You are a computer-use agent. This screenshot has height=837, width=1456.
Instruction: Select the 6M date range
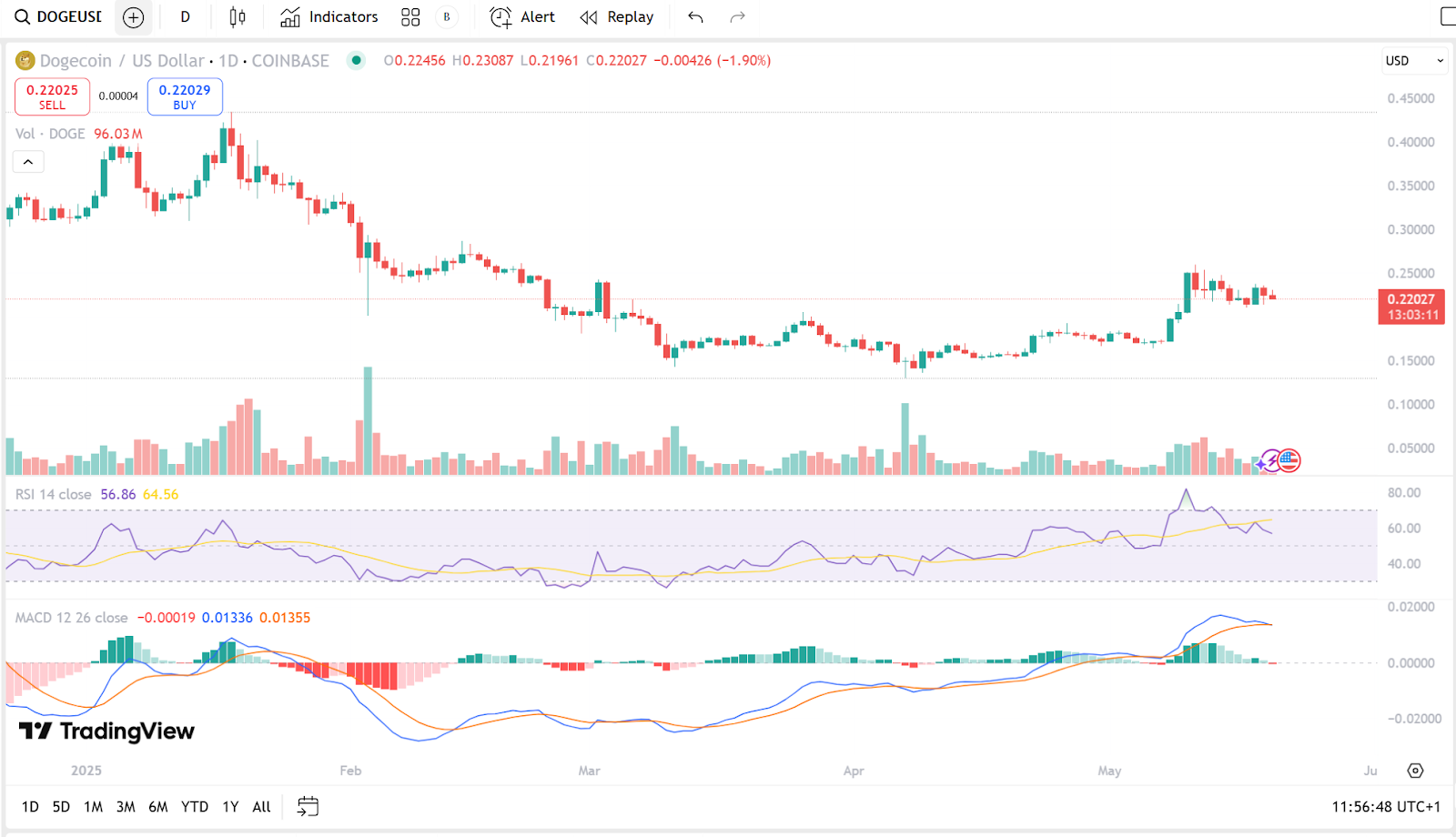[x=158, y=807]
